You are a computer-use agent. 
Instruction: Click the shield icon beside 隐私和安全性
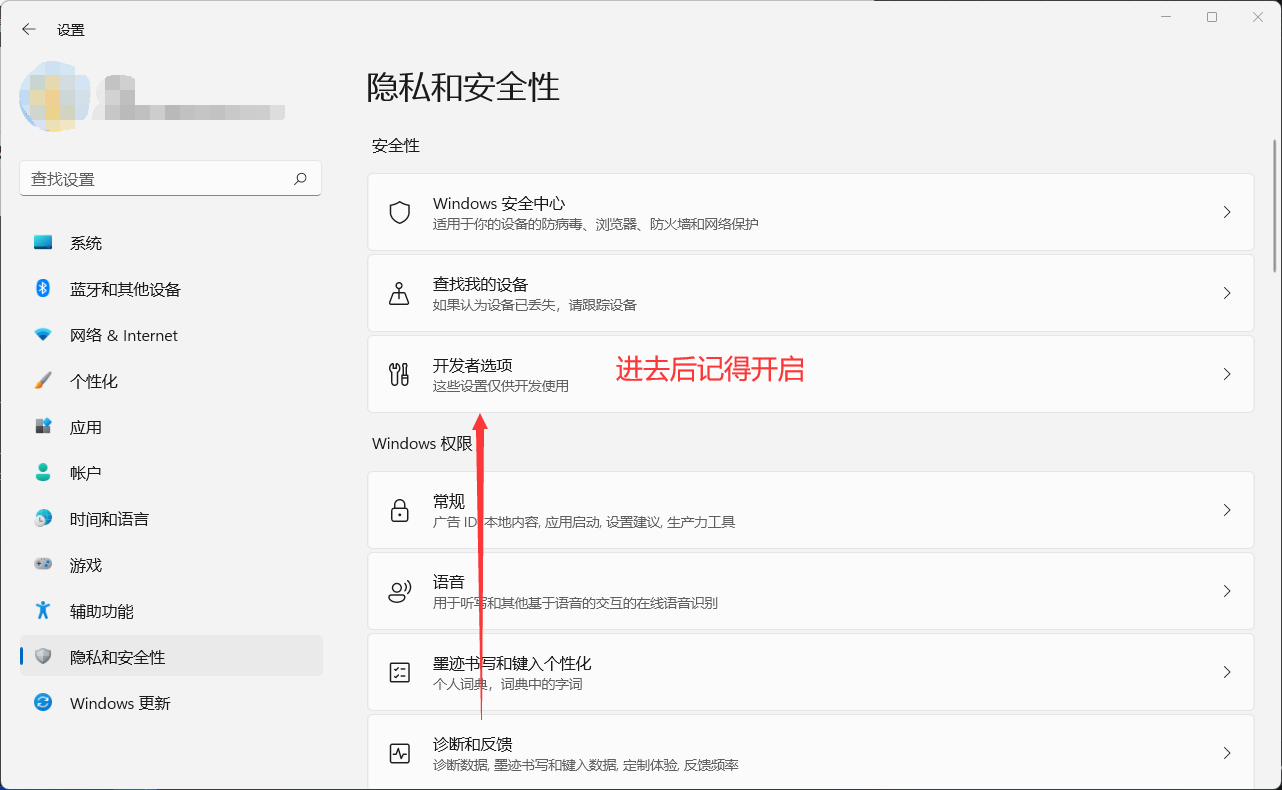43,656
